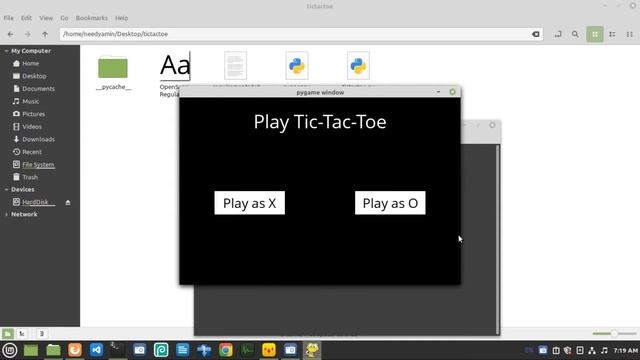The height and width of the screenshot is (360, 640).
Task: Open the Linux Mint start menu
Action: click(x=10, y=350)
